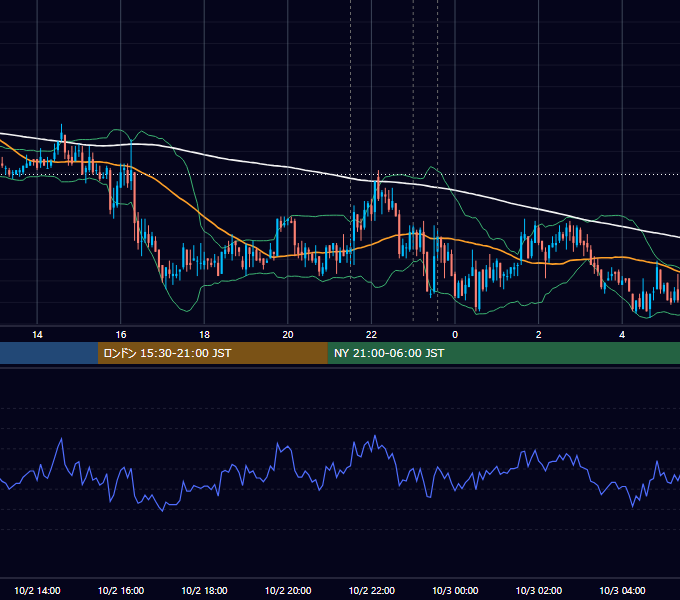Click the 10/3 04:00 time label
This screenshot has height=600, width=680.
click(622, 590)
